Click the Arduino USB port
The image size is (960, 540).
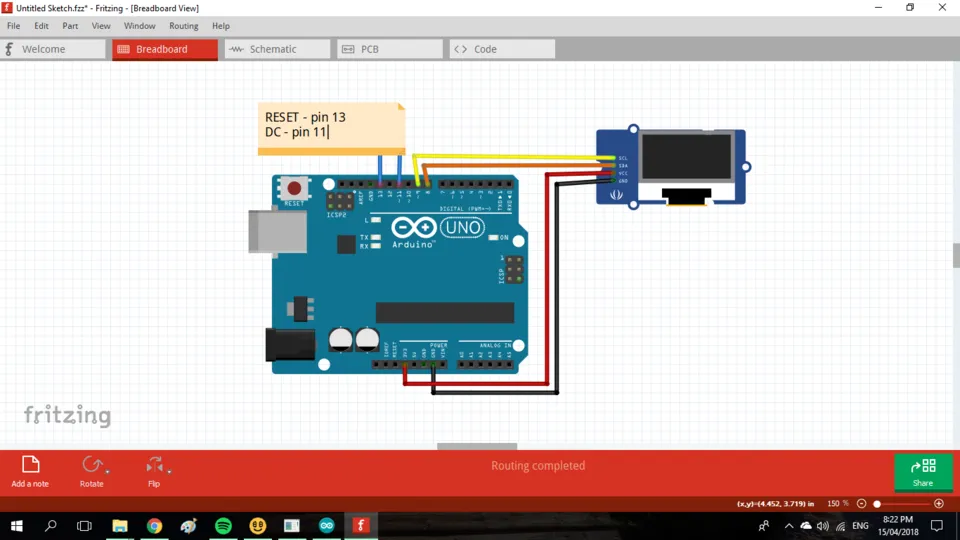tap(277, 231)
